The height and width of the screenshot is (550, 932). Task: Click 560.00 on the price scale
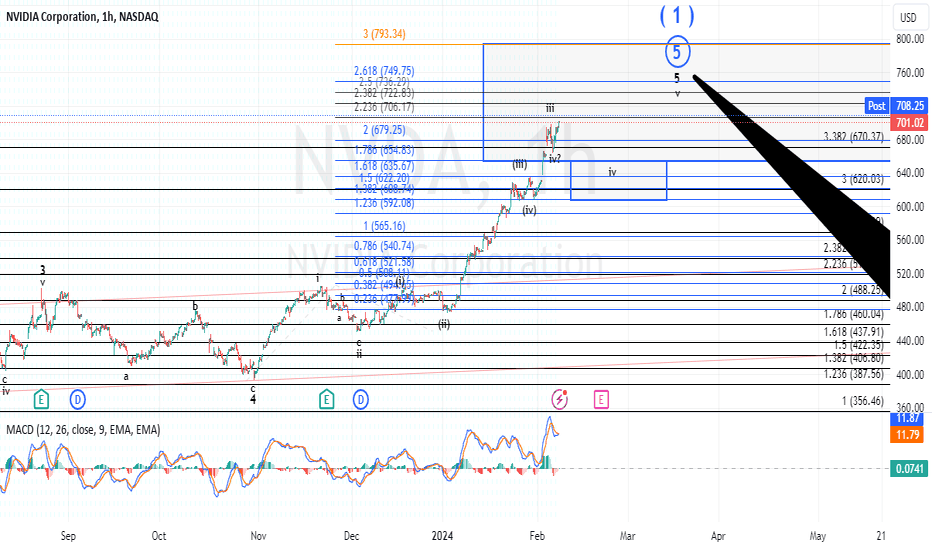(910, 240)
